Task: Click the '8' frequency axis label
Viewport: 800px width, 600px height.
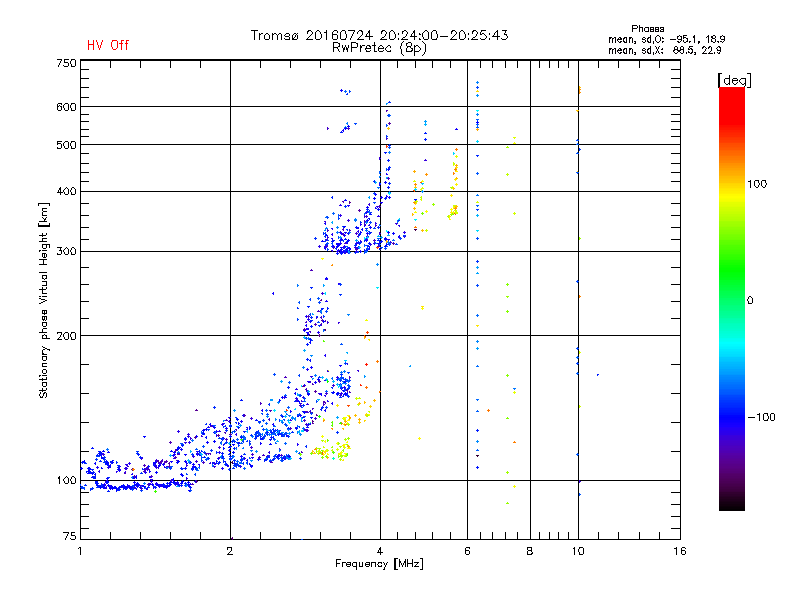Action: coord(530,551)
